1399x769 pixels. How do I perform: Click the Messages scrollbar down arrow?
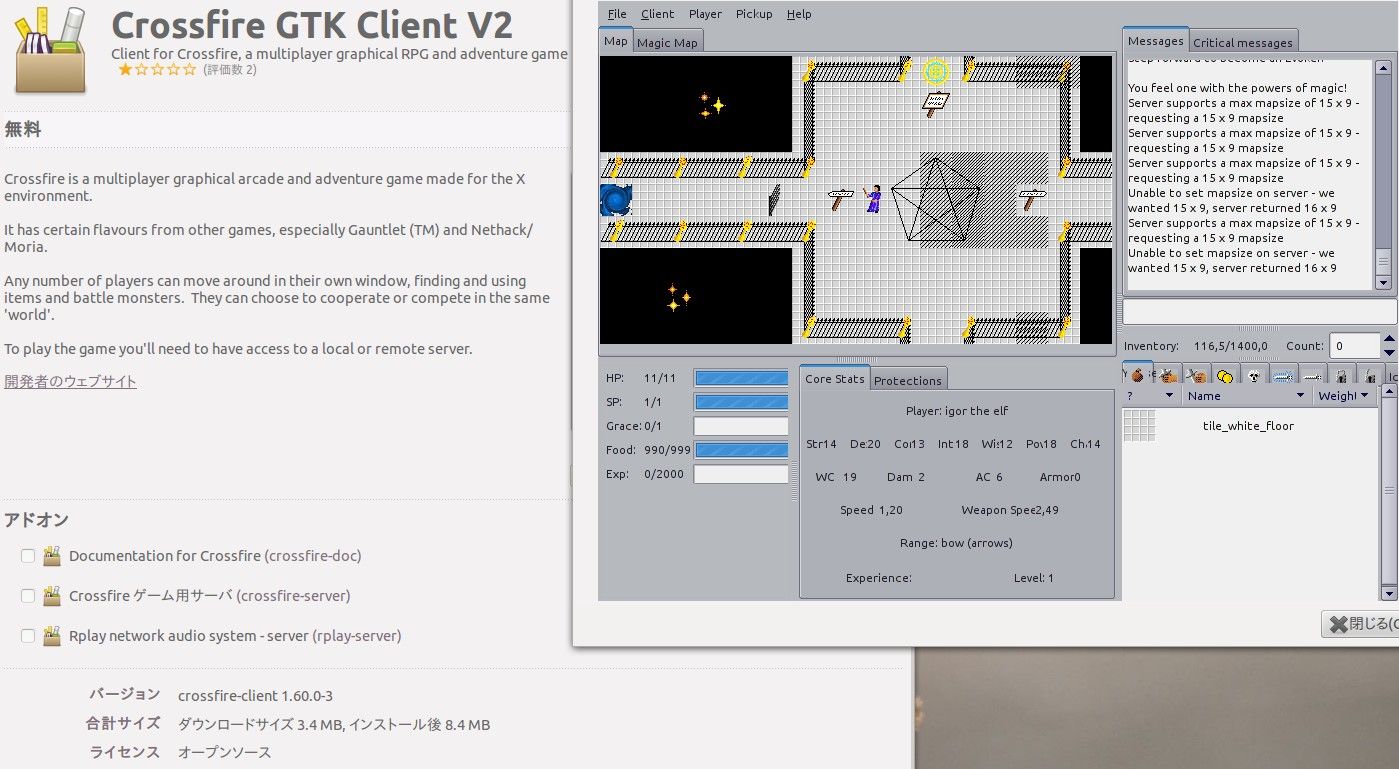point(1383,283)
